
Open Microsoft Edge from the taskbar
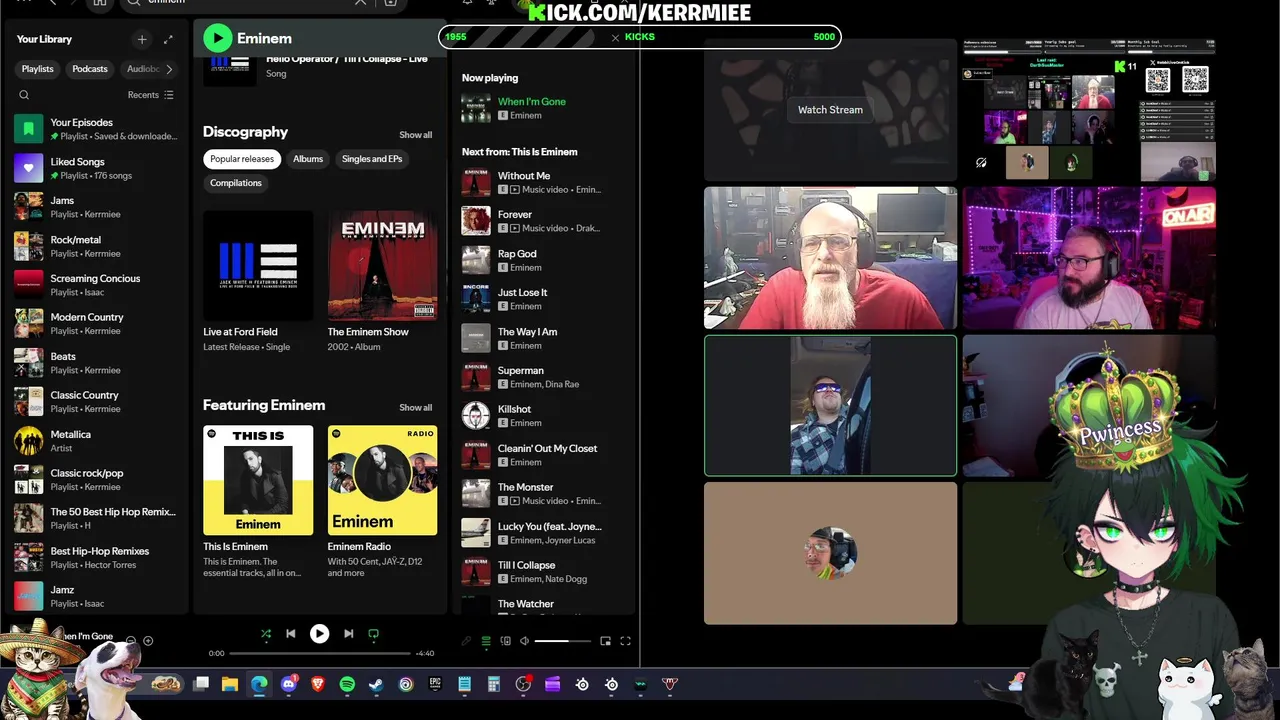point(259,684)
